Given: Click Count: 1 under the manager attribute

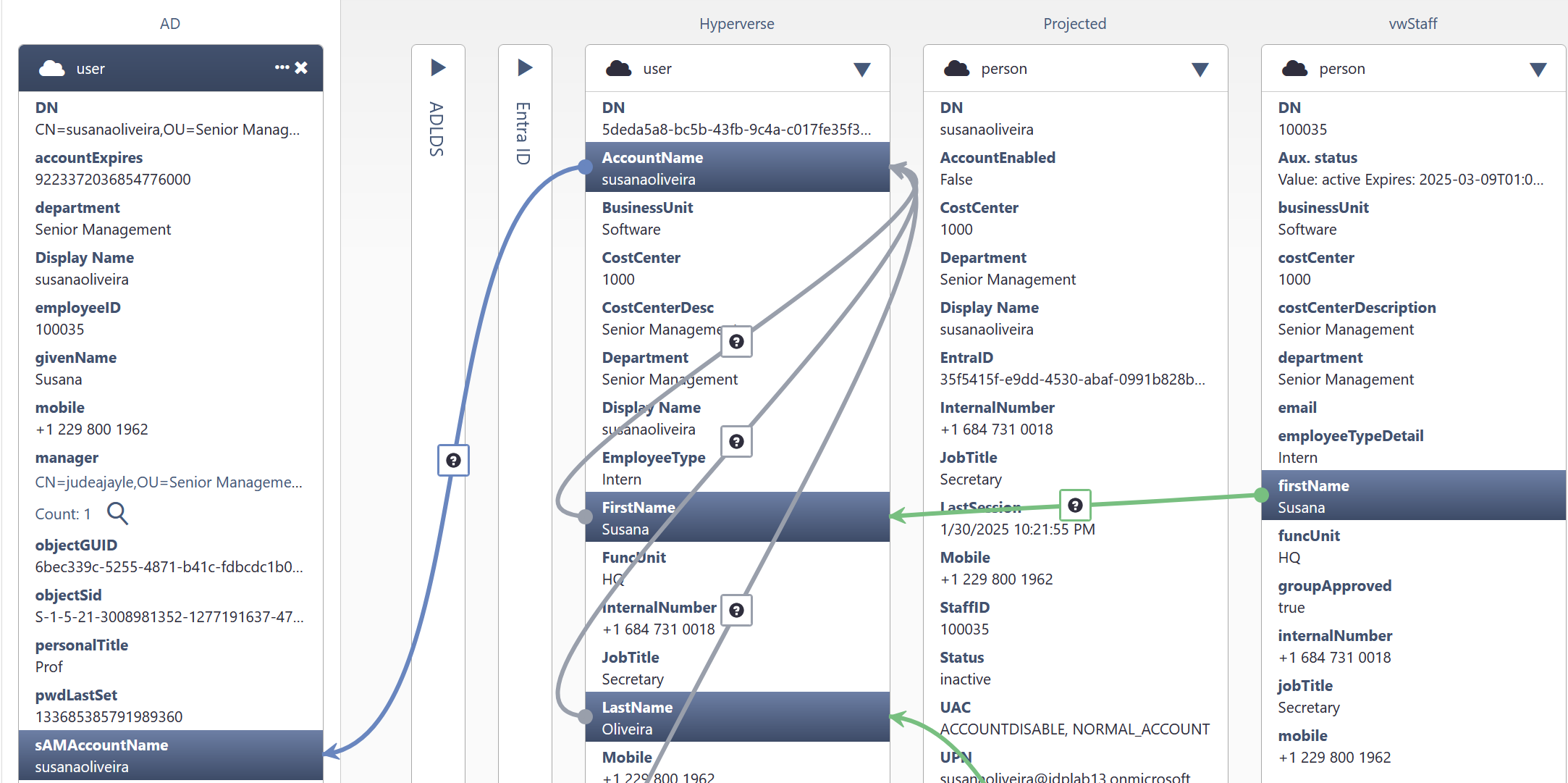Looking at the screenshot, I should tap(62, 513).
